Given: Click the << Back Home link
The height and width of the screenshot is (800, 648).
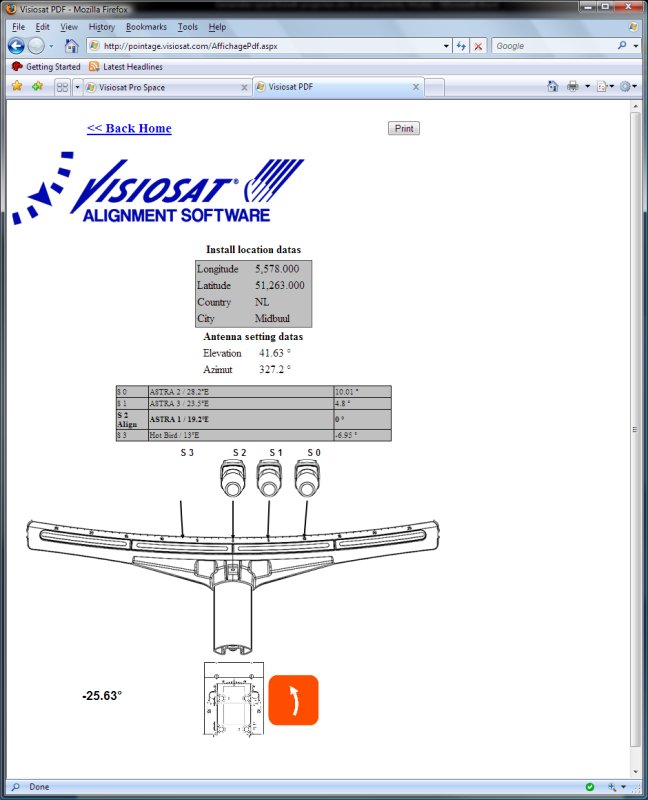Looking at the screenshot, I should (x=129, y=128).
